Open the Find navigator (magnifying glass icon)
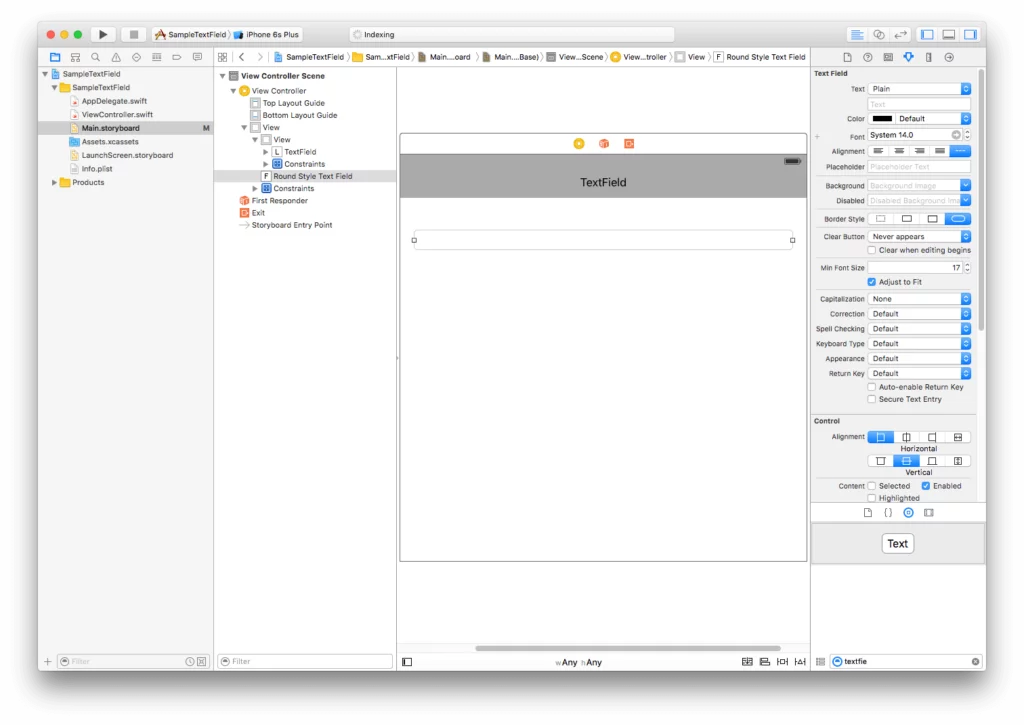This screenshot has height=725, width=1024. pyautogui.click(x=96, y=57)
